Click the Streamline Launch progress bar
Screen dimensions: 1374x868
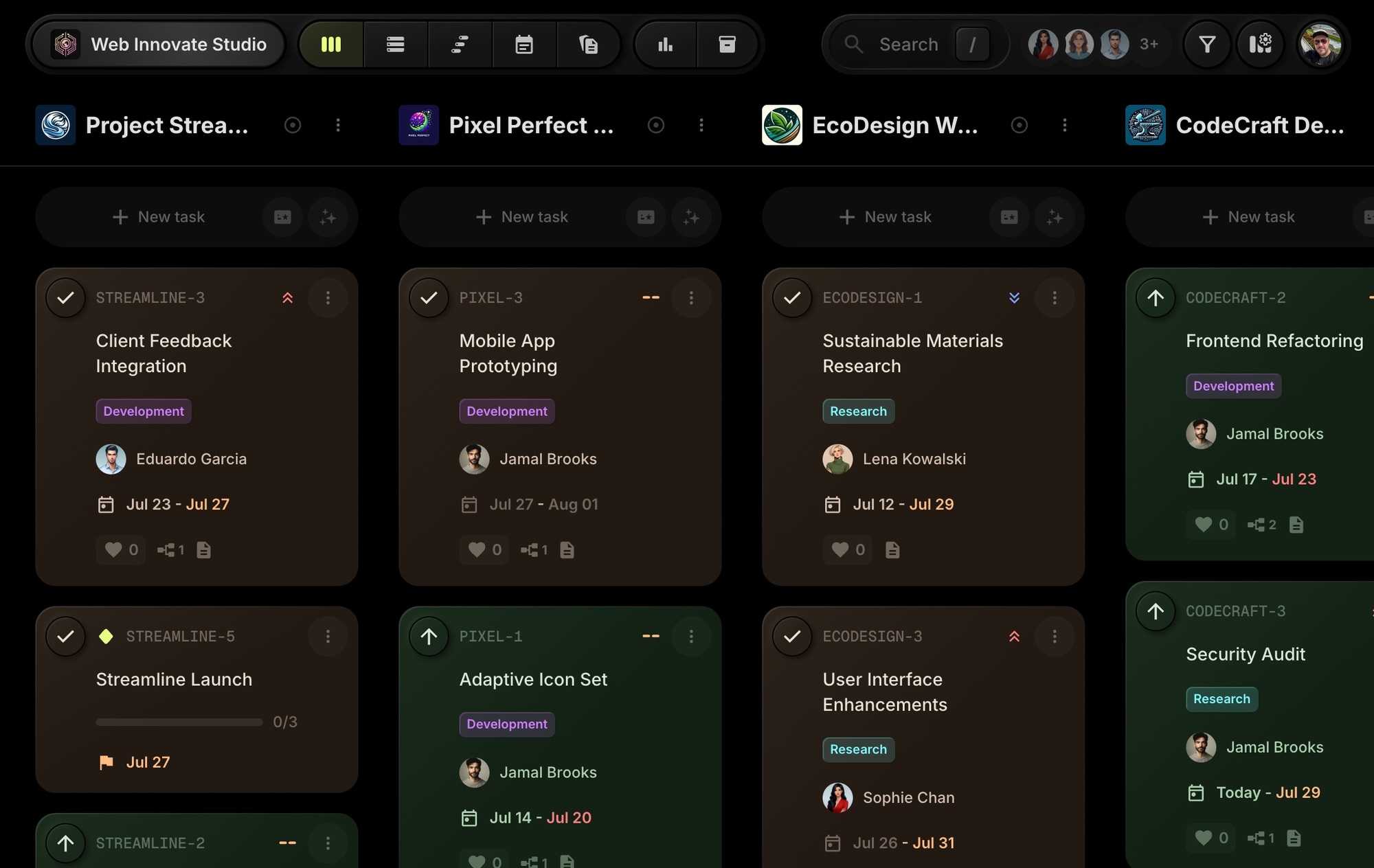179,722
